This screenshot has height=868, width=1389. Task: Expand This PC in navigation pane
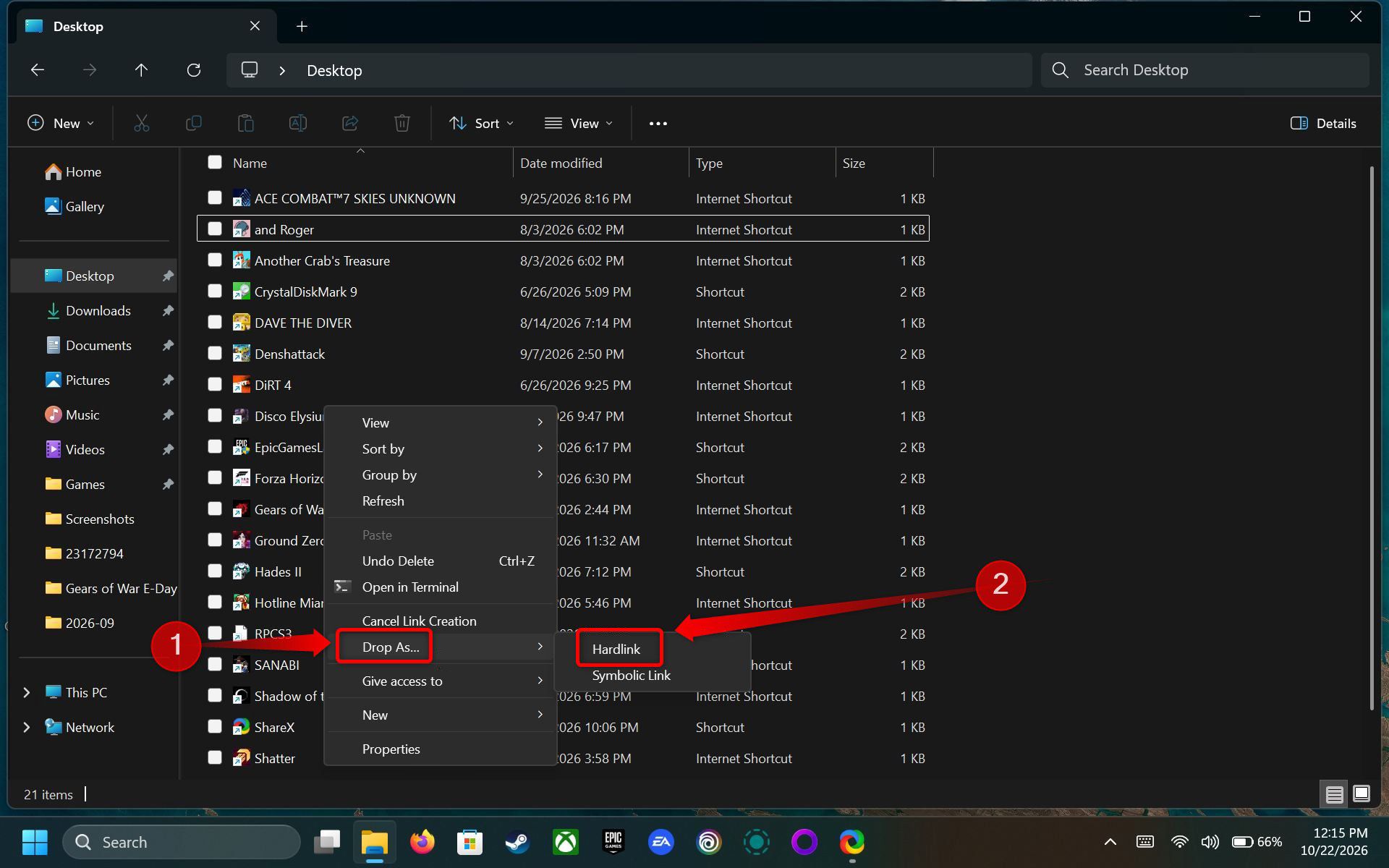[27, 693]
